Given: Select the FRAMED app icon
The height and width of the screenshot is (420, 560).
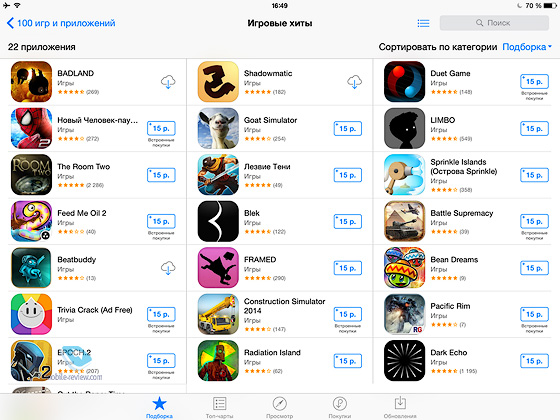Looking at the screenshot, I should (x=218, y=268).
